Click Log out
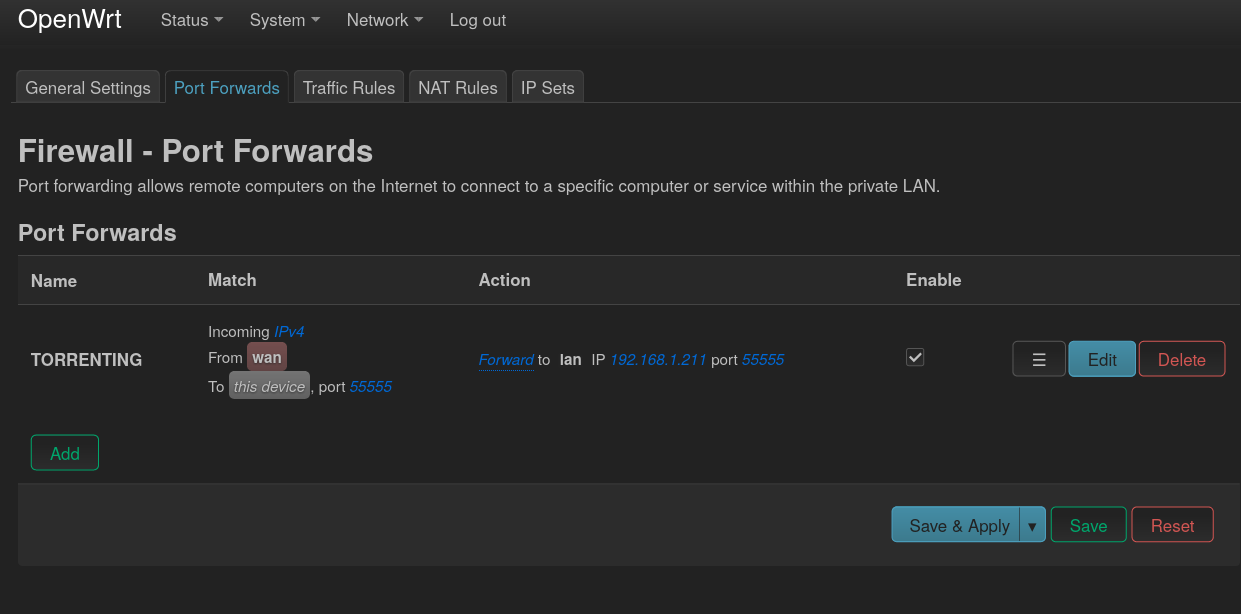The image size is (1245, 616). click(477, 20)
